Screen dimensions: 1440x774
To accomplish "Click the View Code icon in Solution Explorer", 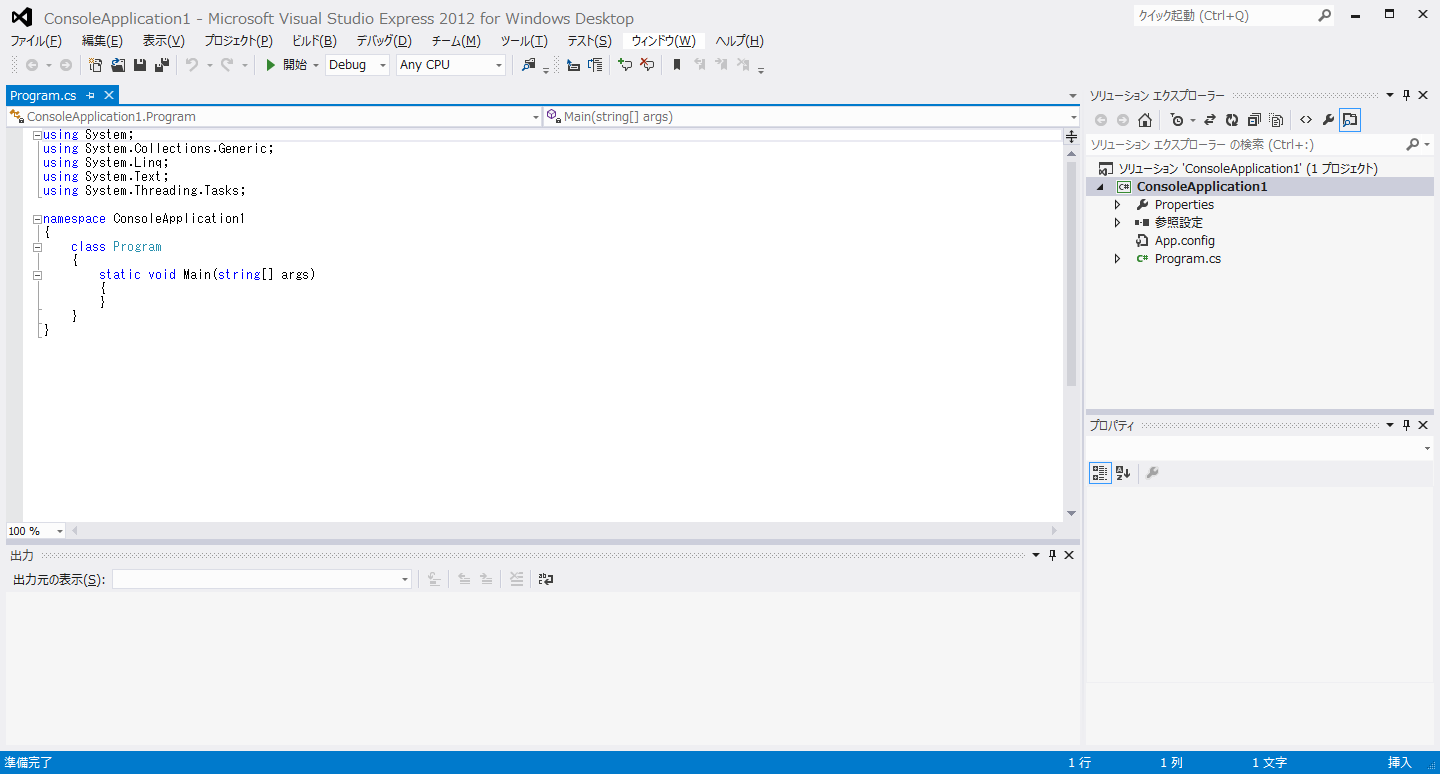I will (x=1306, y=120).
